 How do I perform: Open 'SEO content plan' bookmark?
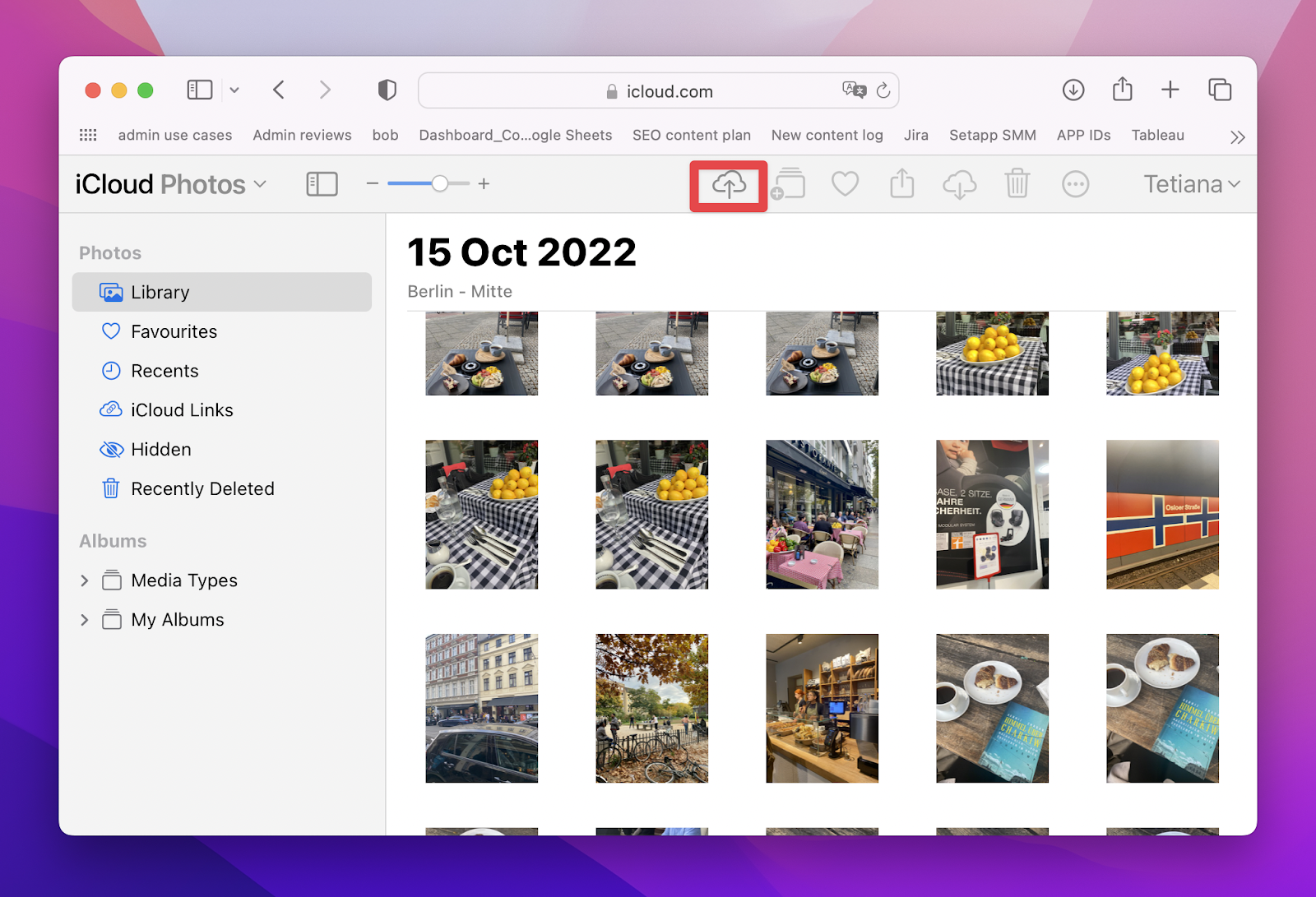[x=692, y=135]
